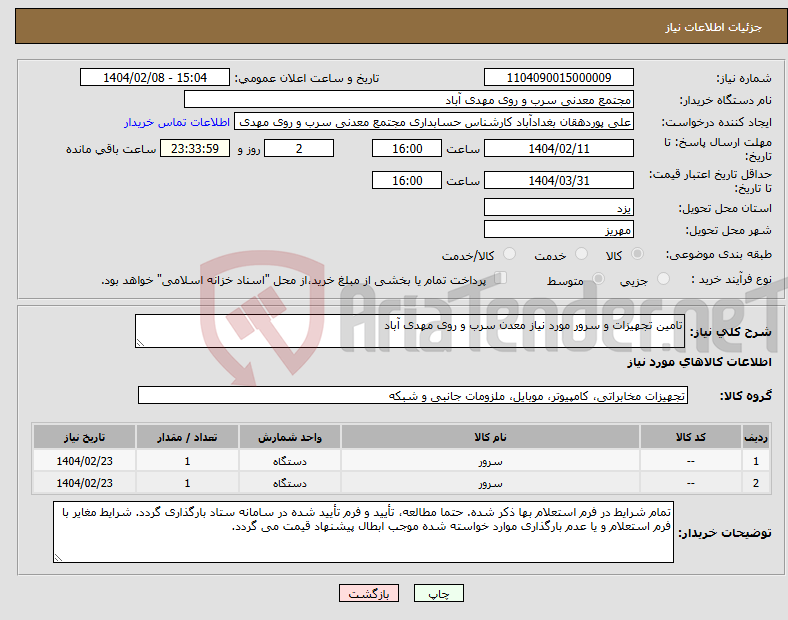Click the نام کالا column header
Image resolution: width=788 pixels, height=620 pixels.
(490, 437)
